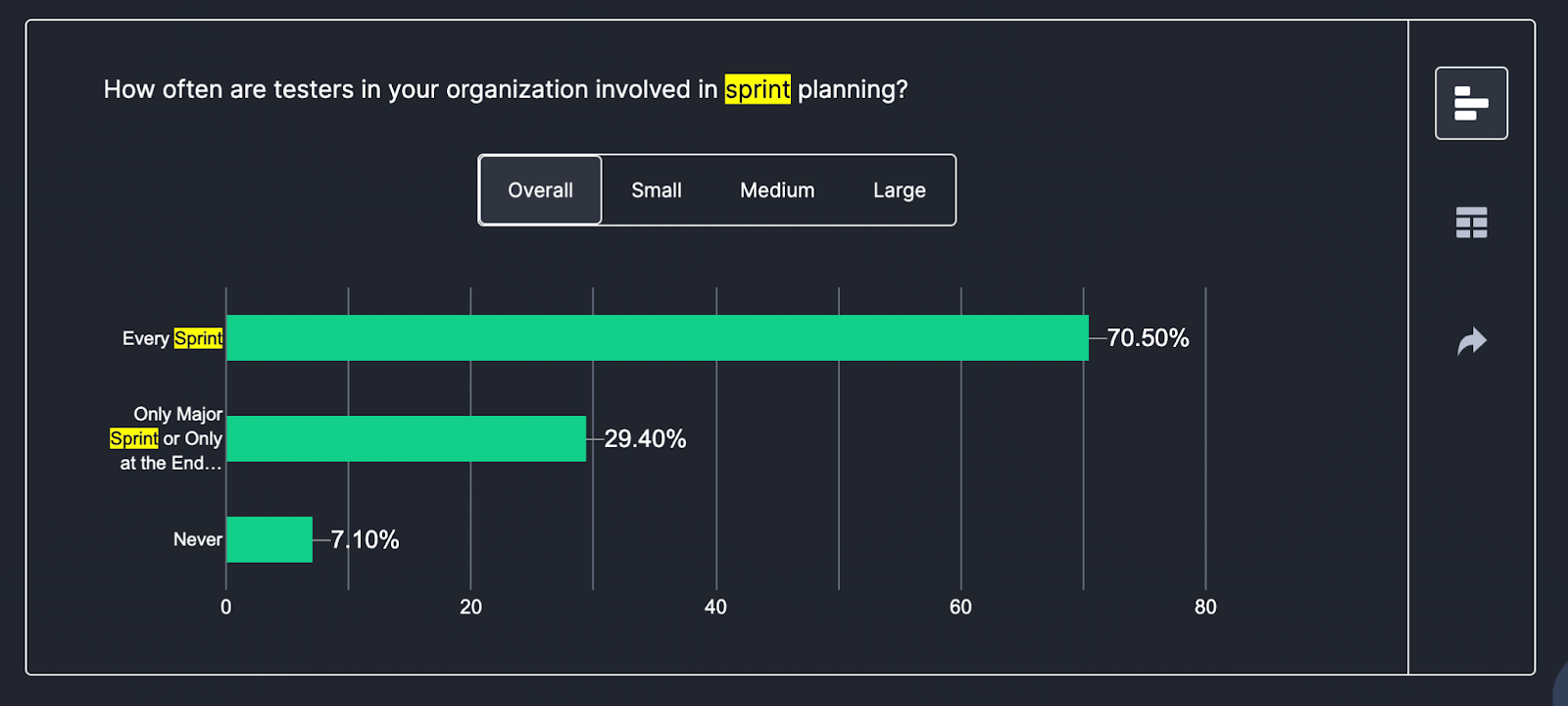Click the Every Sprint category label

pos(172,337)
